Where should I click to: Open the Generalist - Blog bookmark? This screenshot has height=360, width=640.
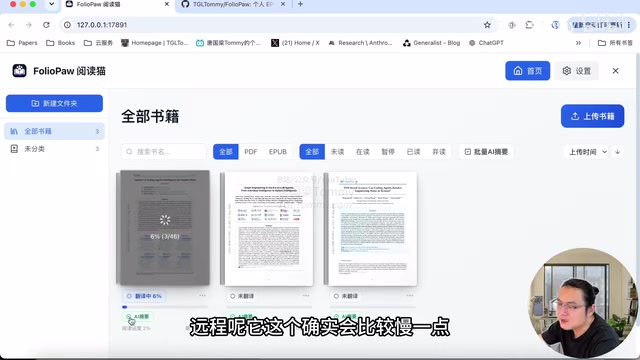(431, 43)
